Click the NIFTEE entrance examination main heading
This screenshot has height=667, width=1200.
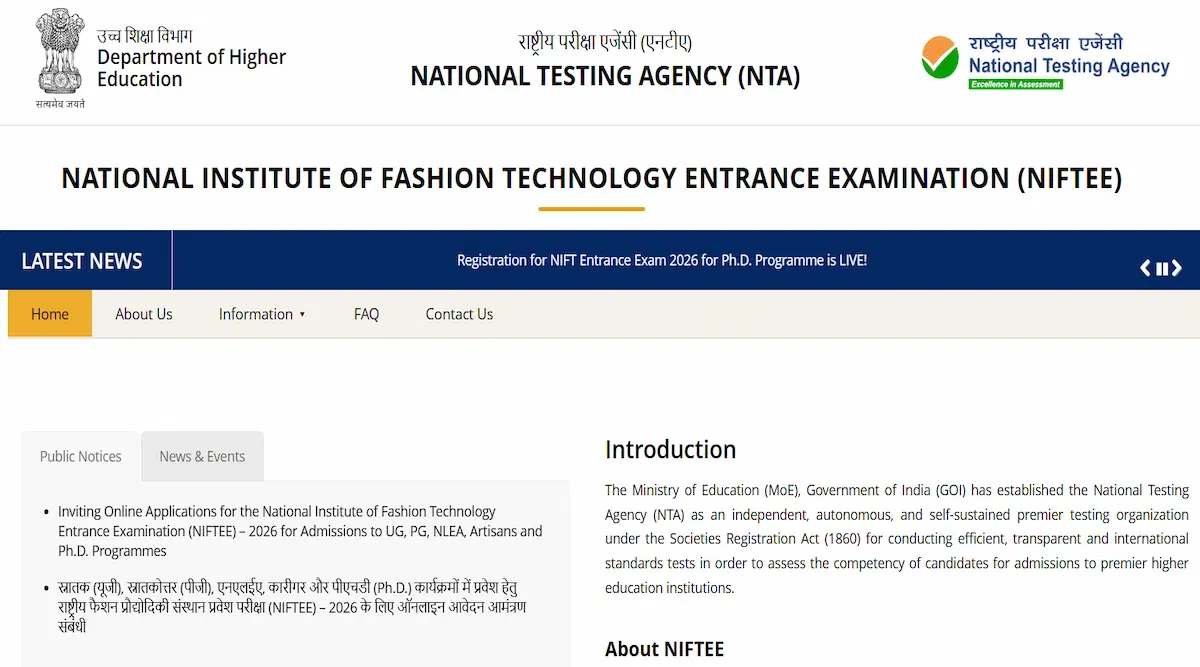pyautogui.click(x=591, y=179)
